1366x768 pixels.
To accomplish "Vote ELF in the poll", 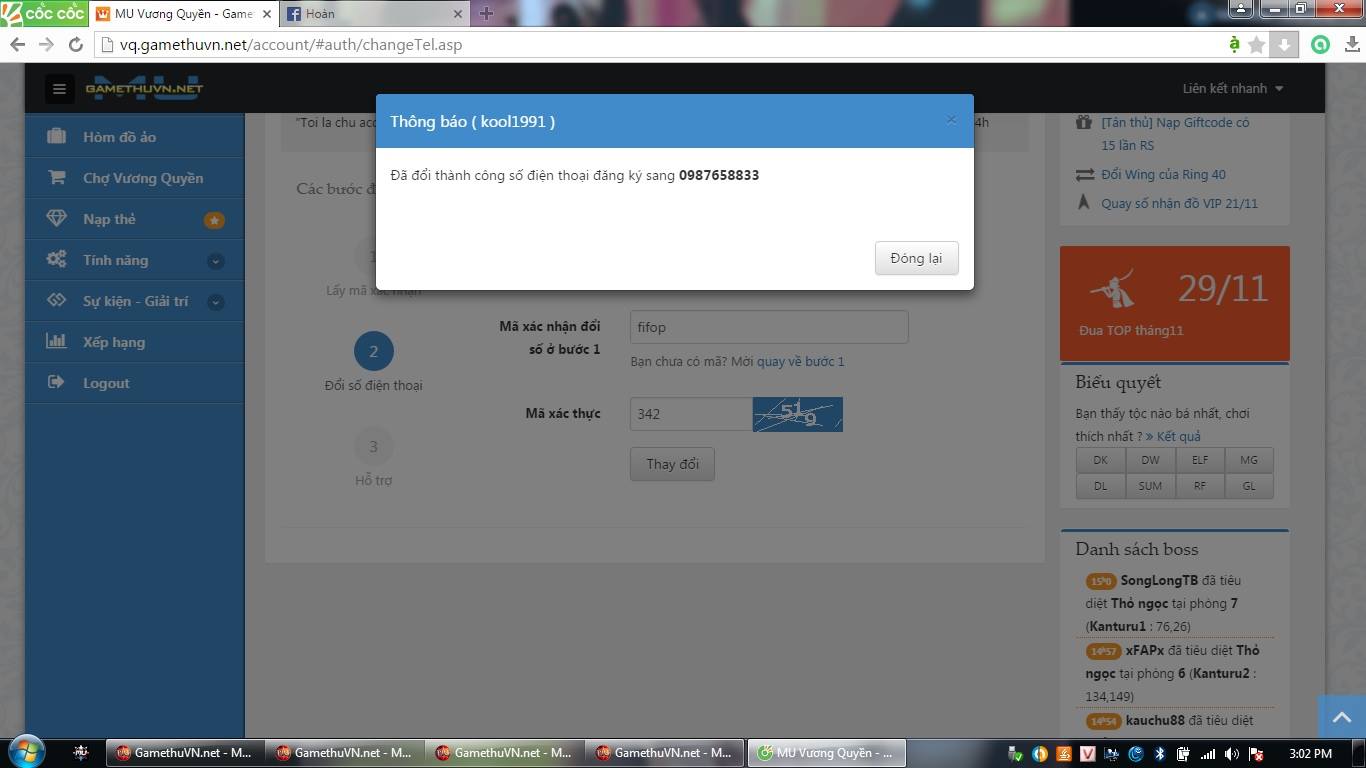I will pos(1199,460).
